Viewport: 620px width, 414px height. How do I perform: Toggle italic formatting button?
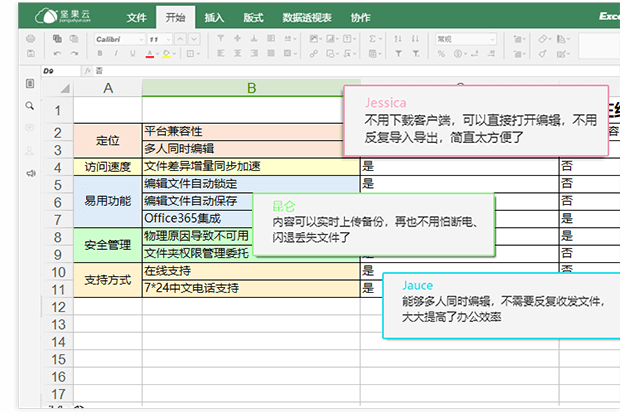114,53
